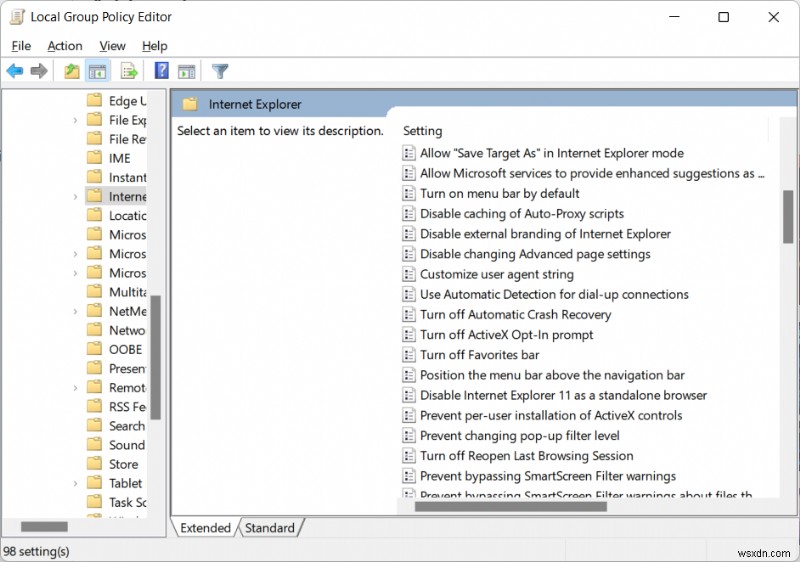Viewport: 800px width, 562px height.
Task: Click policy icon beside Turn off Automatic Crash Recovery
Action: 409,314
